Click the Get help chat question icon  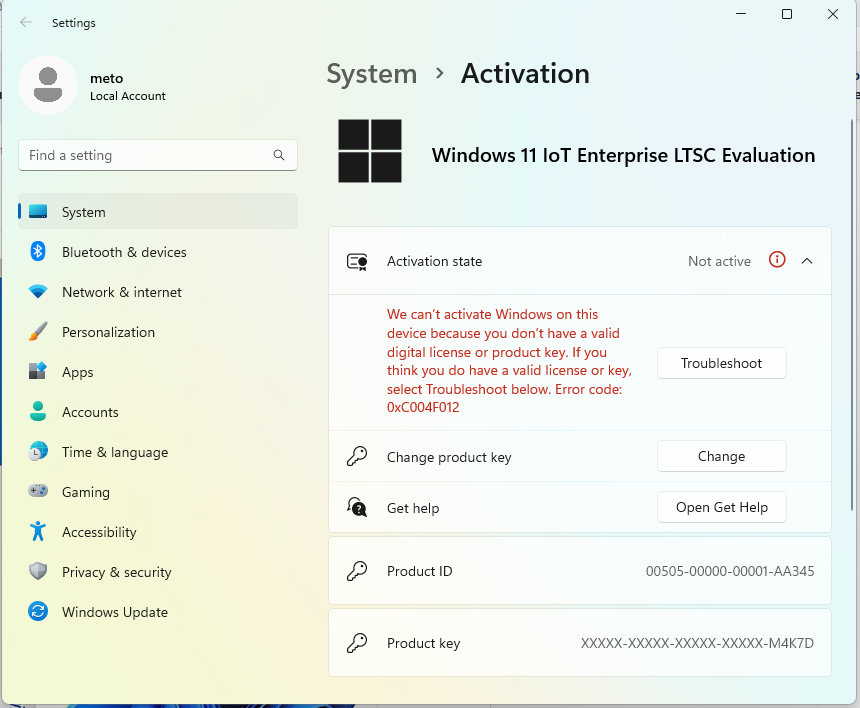click(x=357, y=507)
